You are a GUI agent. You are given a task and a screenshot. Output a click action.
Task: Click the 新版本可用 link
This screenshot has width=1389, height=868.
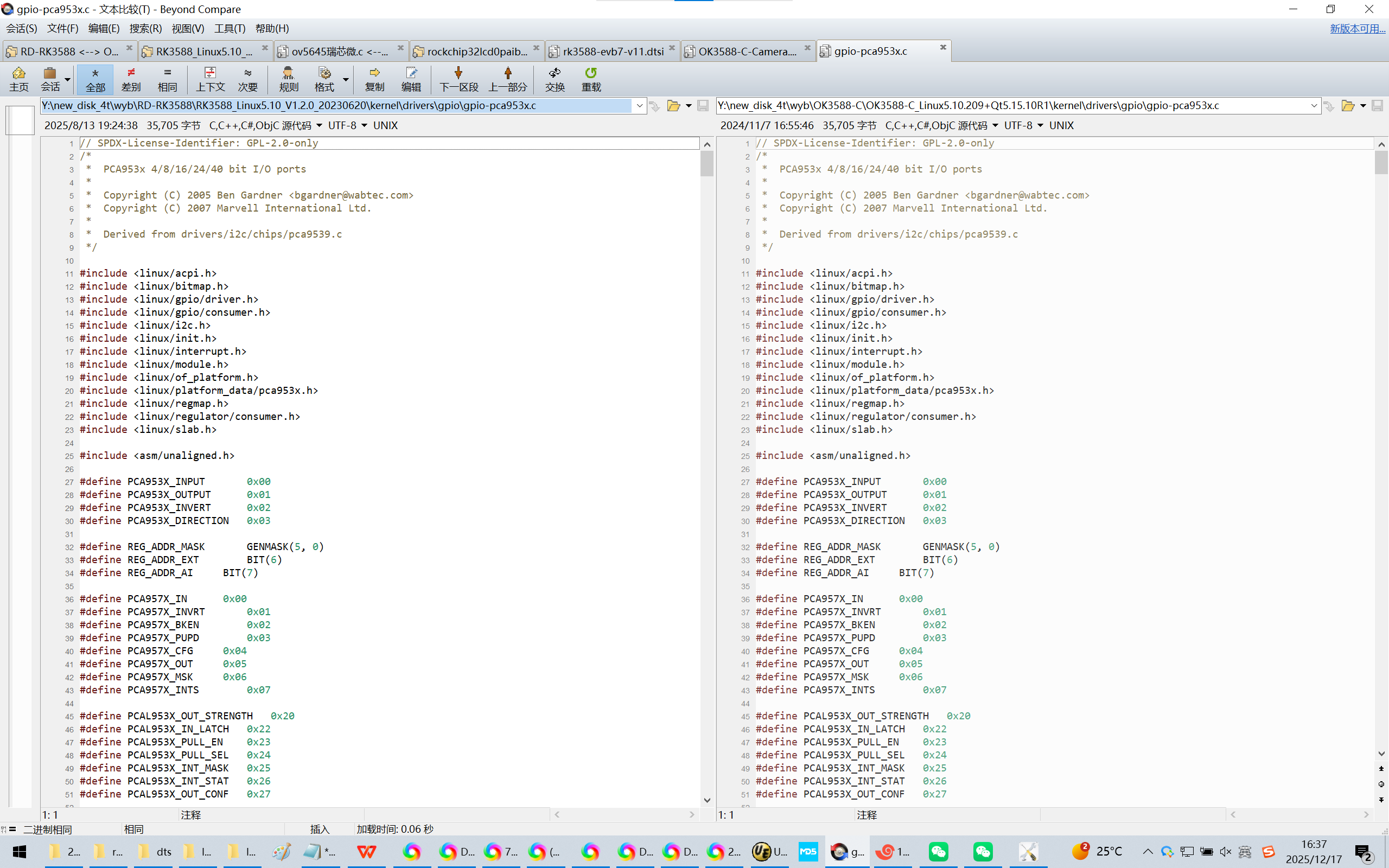tap(1357, 28)
